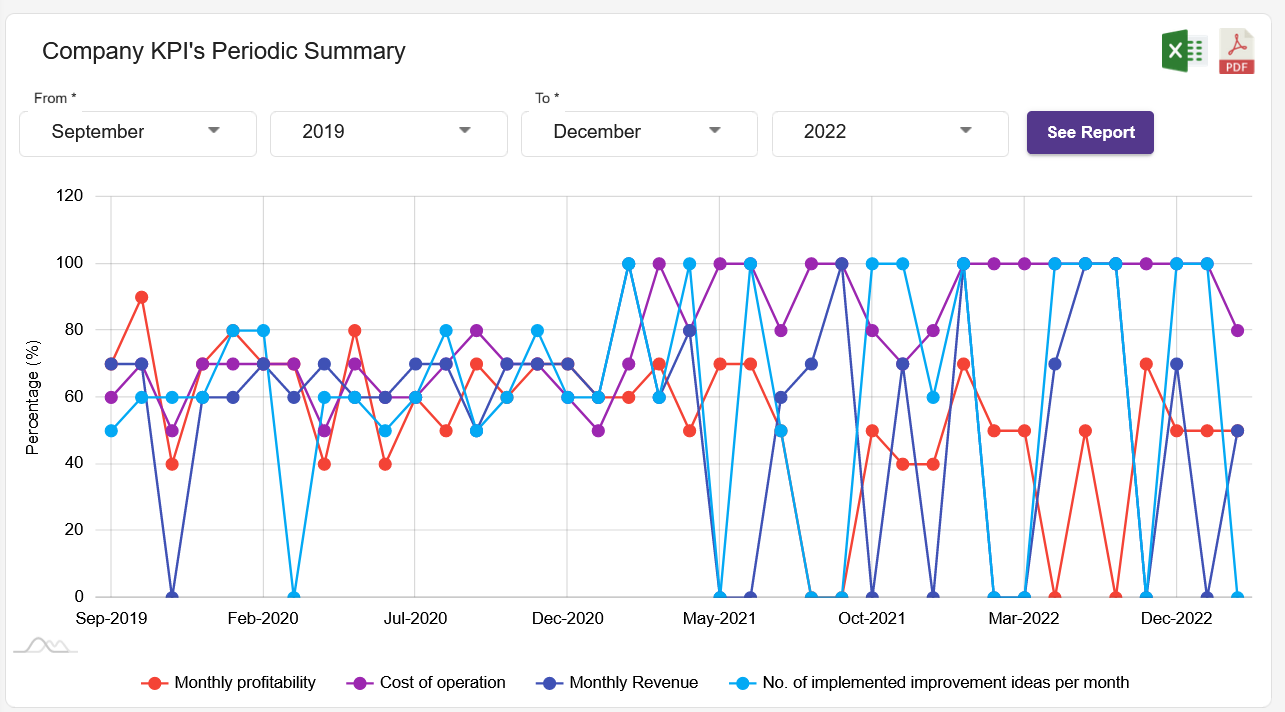Hide the Monthly profitability series via its legend
Image resolution: width=1285 pixels, height=712 pixels.
(x=248, y=682)
